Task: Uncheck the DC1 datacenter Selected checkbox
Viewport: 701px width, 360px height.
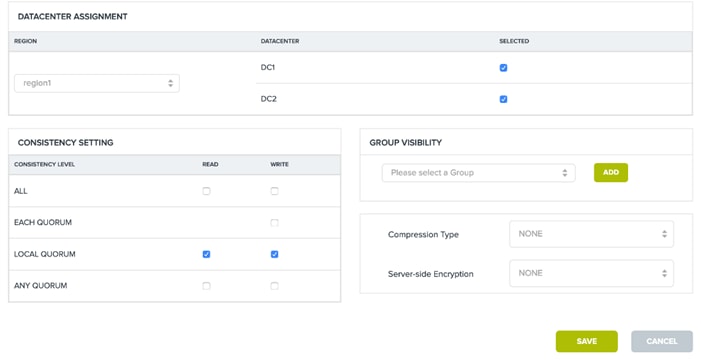Action: click(503, 68)
